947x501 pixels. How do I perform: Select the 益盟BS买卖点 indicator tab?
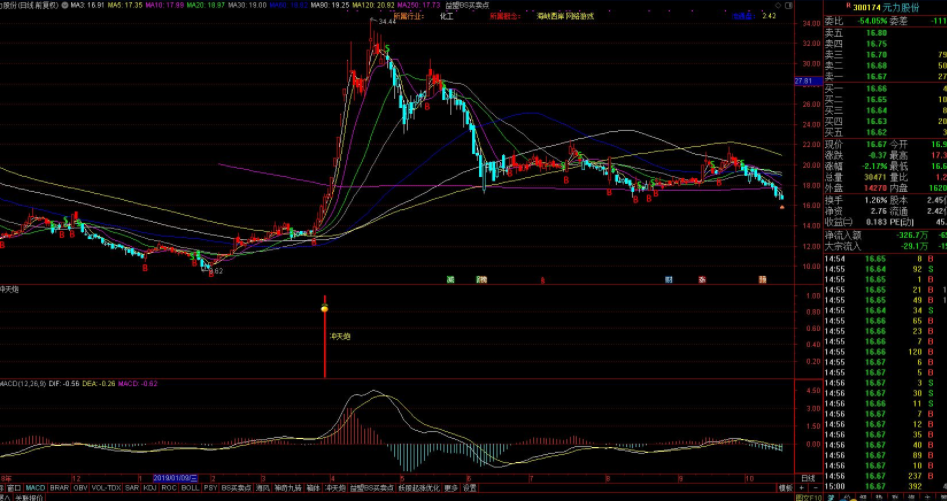[x=371, y=488]
